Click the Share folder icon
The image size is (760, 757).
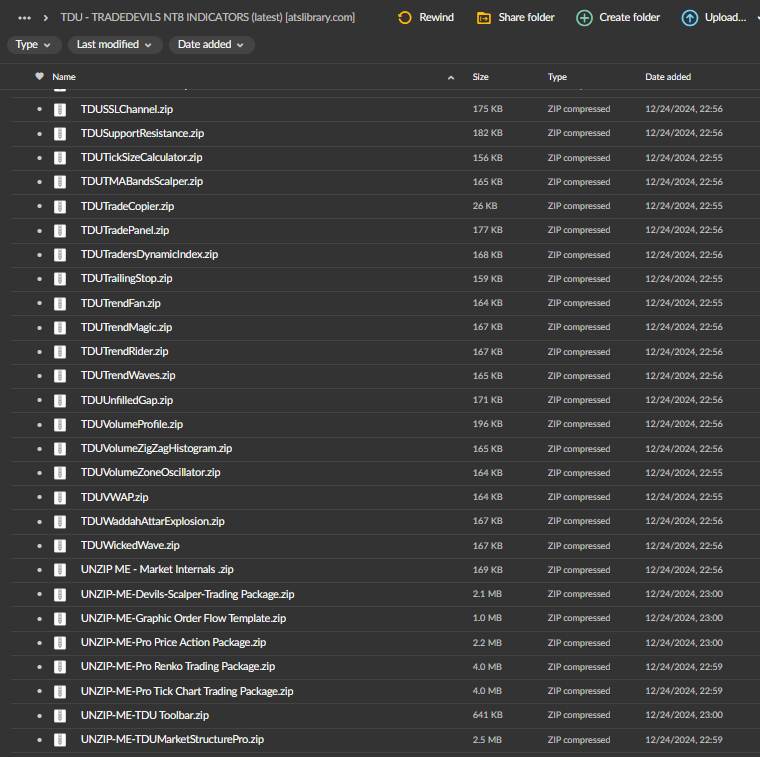[x=484, y=17]
